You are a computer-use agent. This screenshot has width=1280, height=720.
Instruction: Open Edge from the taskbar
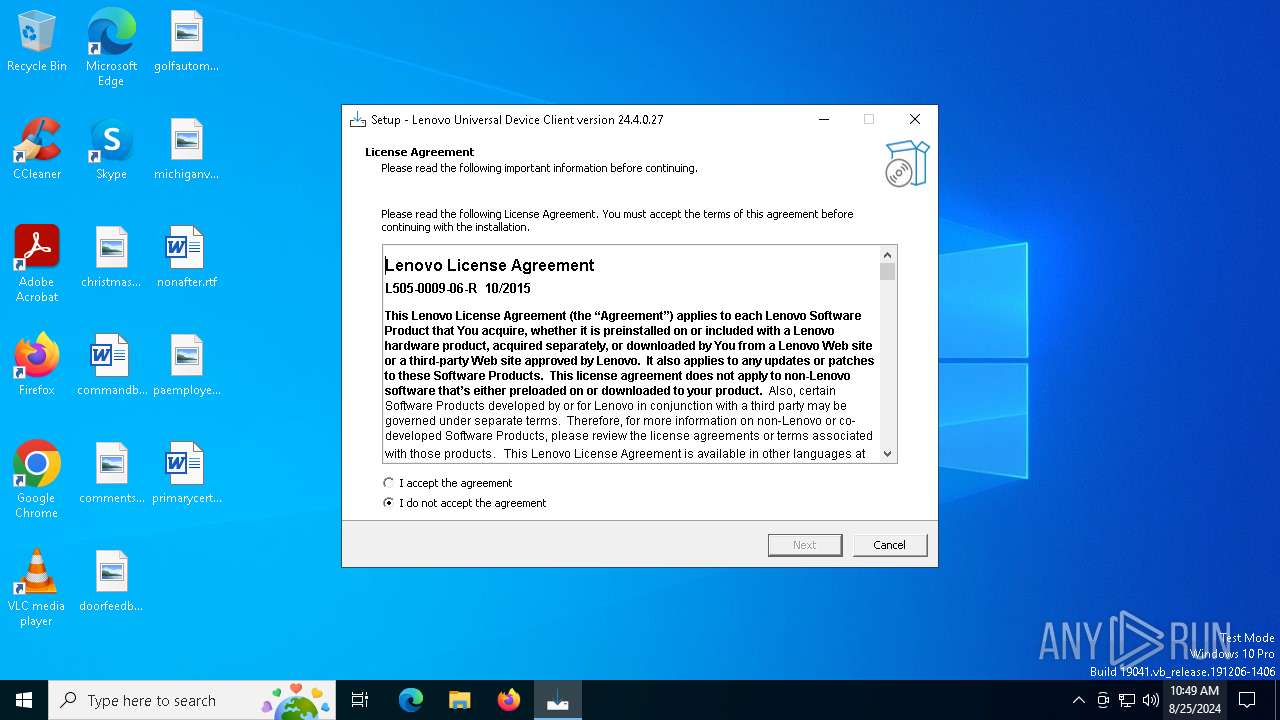[411, 700]
